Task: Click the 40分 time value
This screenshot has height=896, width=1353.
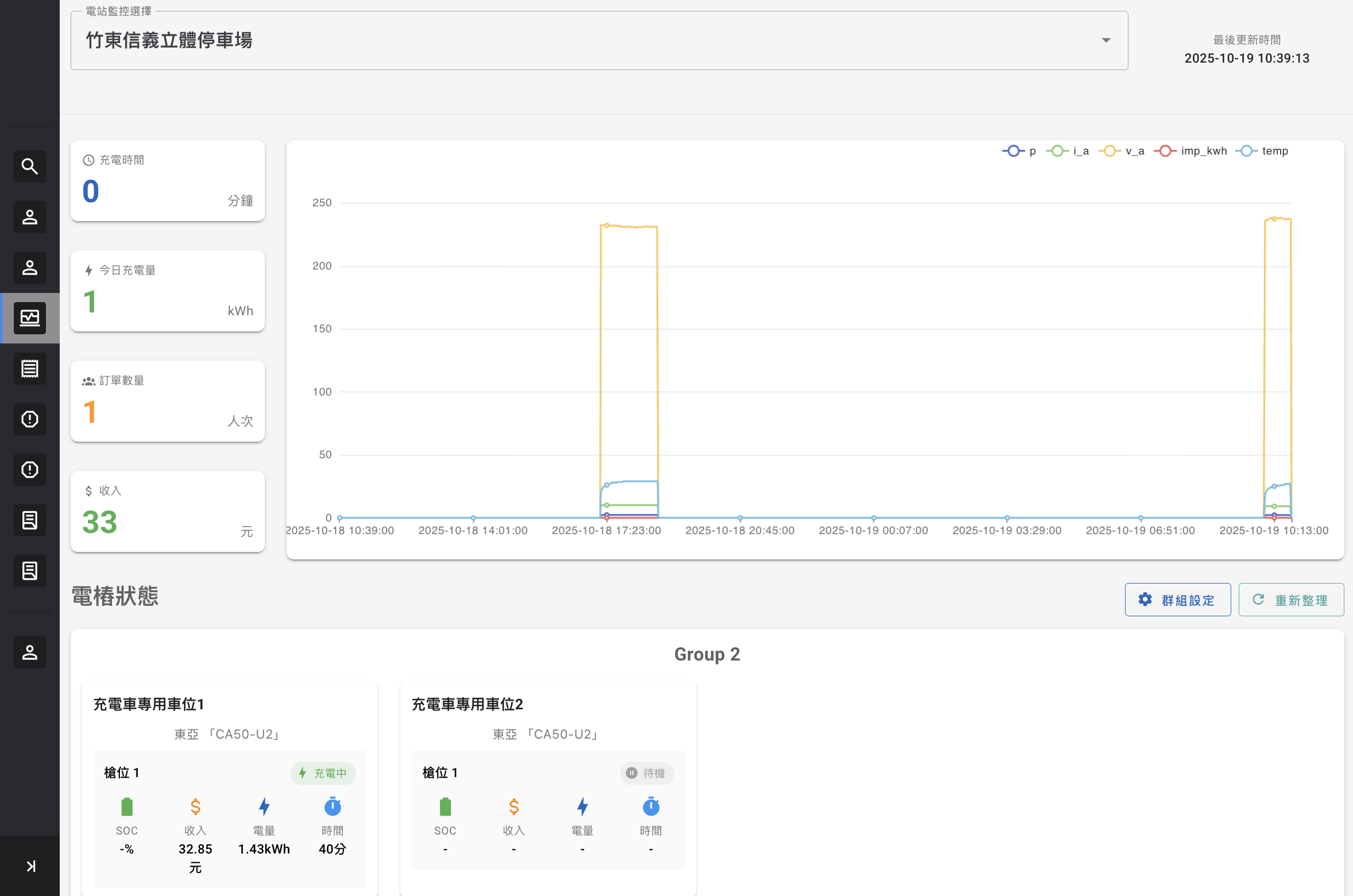Action: click(x=333, y=849)
